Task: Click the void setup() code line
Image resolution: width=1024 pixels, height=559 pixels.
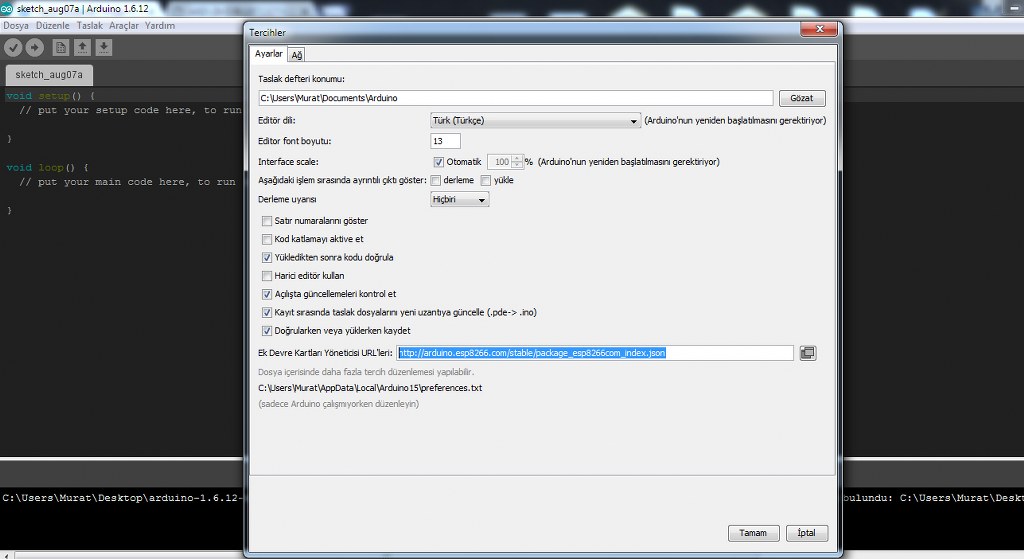Action: [x=50, y=96]
